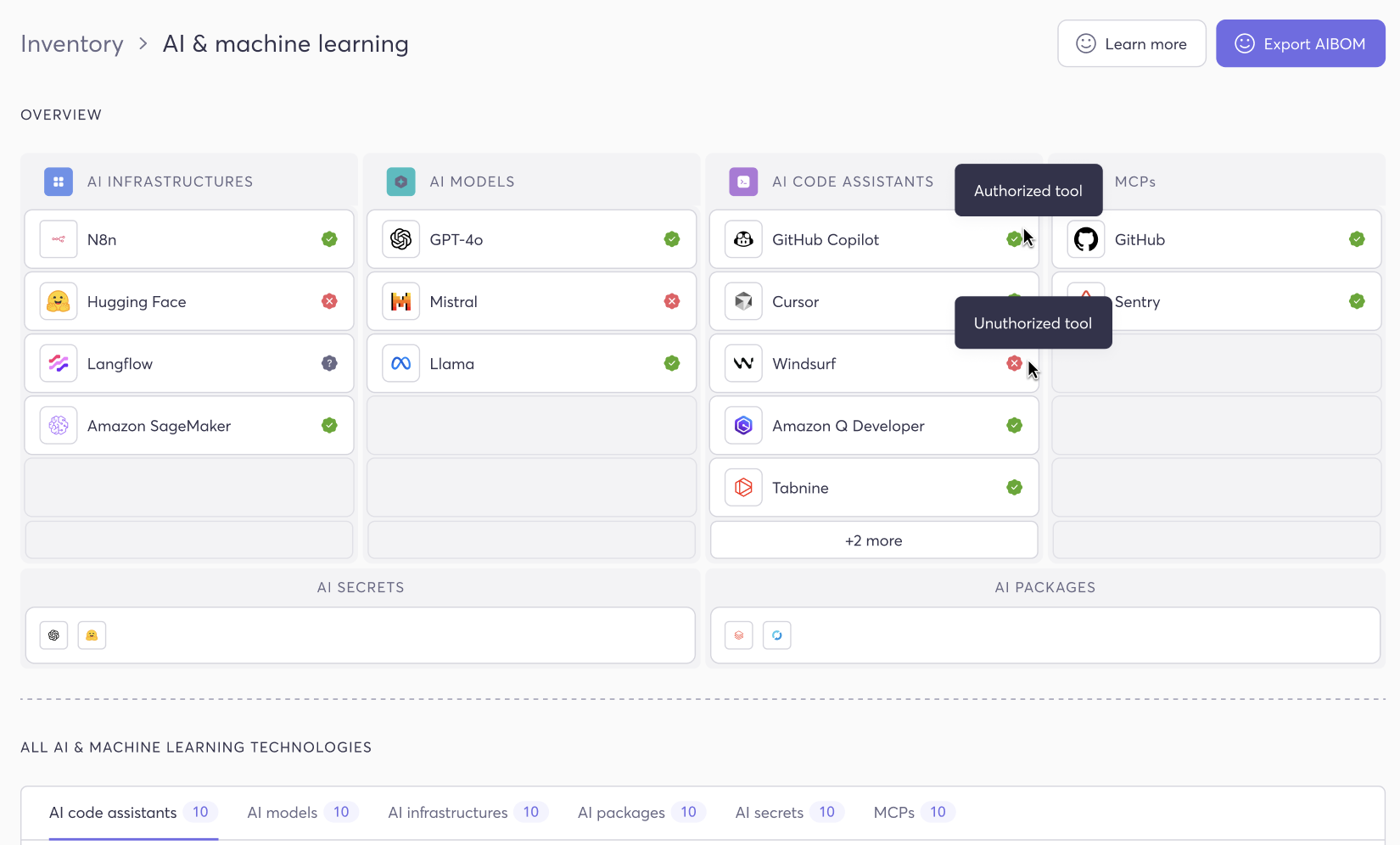This screenshot has height=845, width=1400.
Task: Click the N8n logo icon
Action: (x=59, y=240)
